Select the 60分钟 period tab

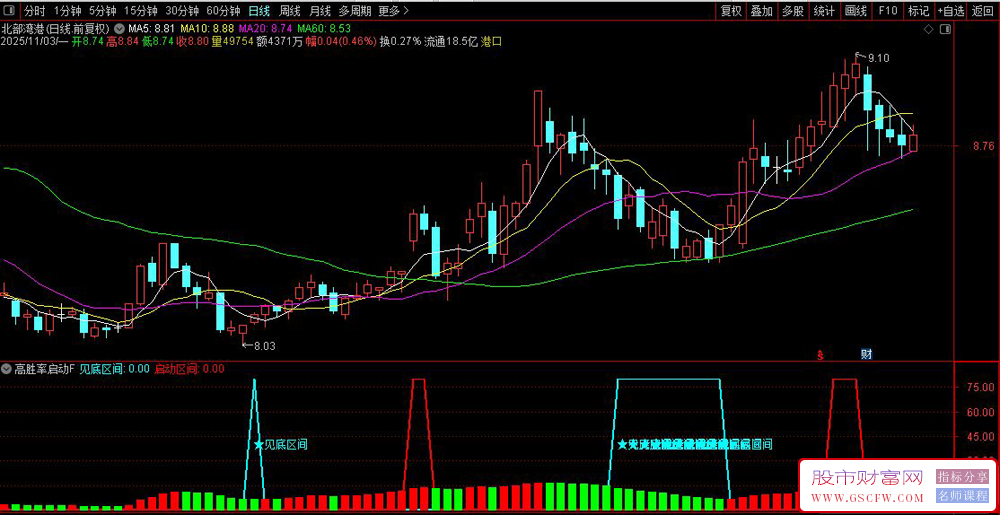click(223, 11)
